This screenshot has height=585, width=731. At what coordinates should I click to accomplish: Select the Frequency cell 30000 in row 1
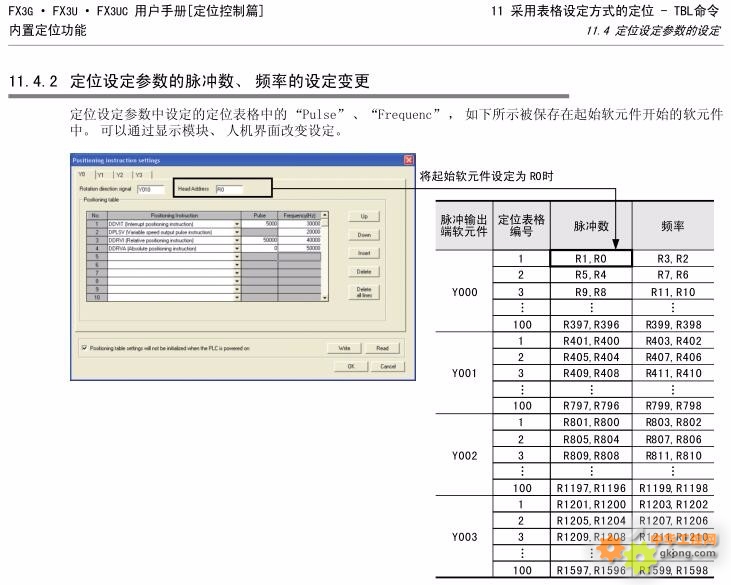299,224
